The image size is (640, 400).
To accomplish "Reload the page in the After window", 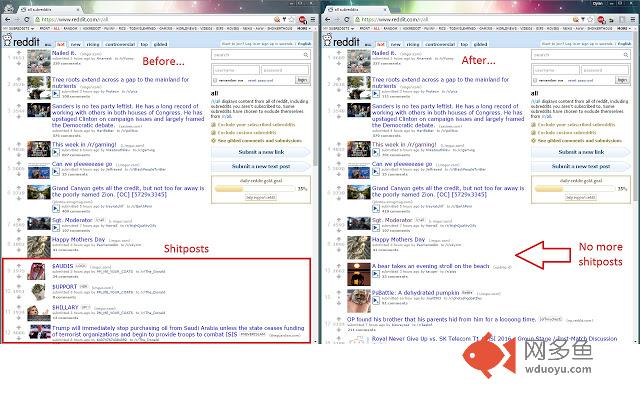I will click(x=346, y=20).
